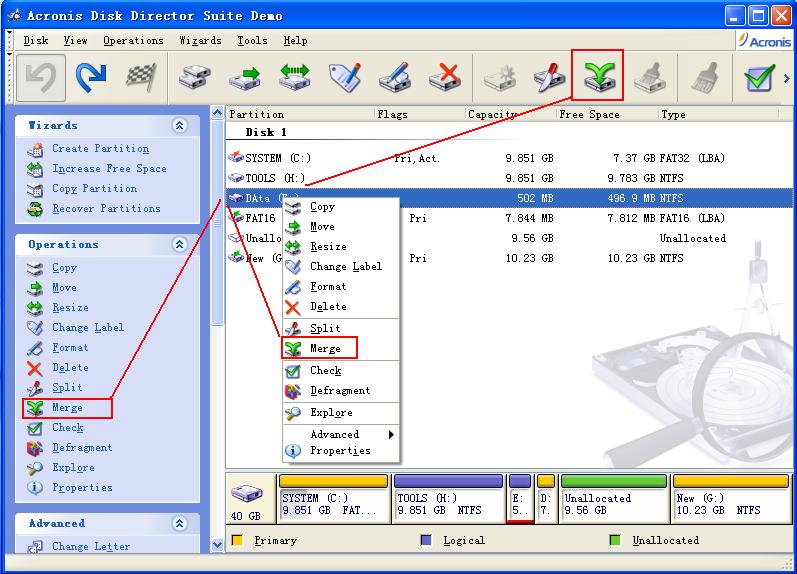This screenshot has width=797, height=574.
Task: Click Check link in Operations panel
Action: (x=68, y=428)
